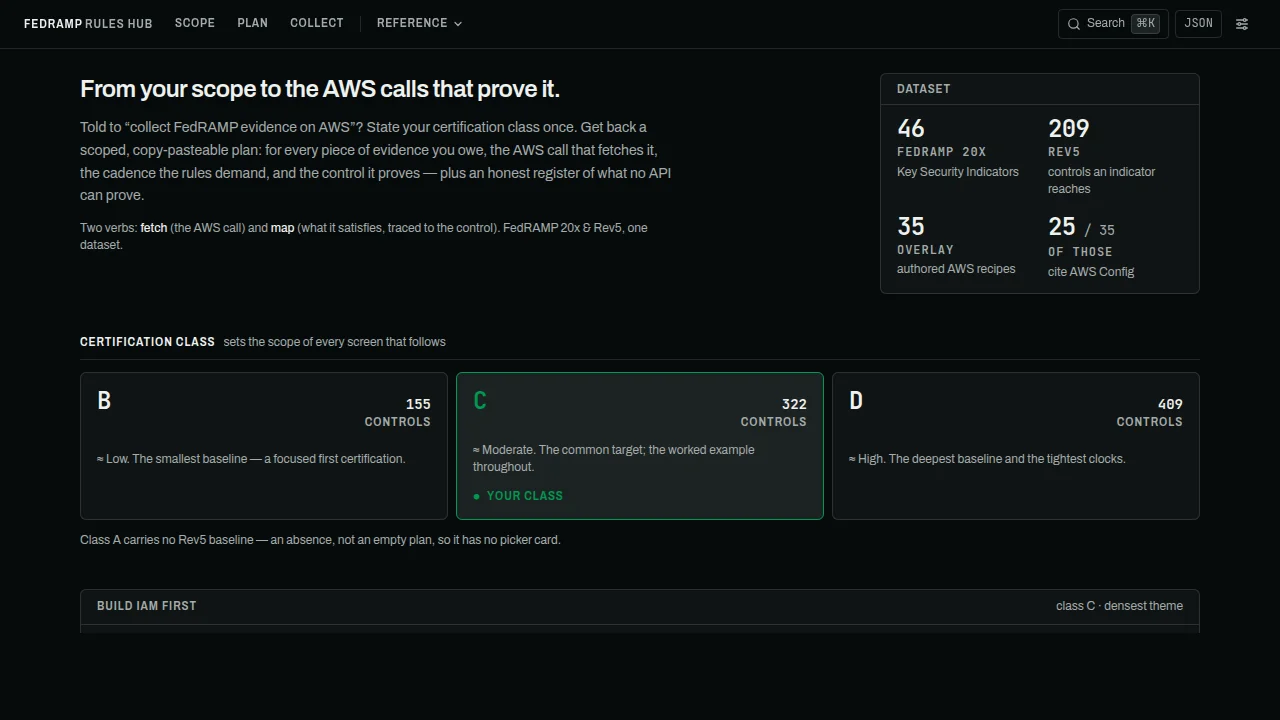Click the 'Class A carries no Rev5 baseline' note
1280x720 pixels.
pyautogui.click(x=320, y=540)
